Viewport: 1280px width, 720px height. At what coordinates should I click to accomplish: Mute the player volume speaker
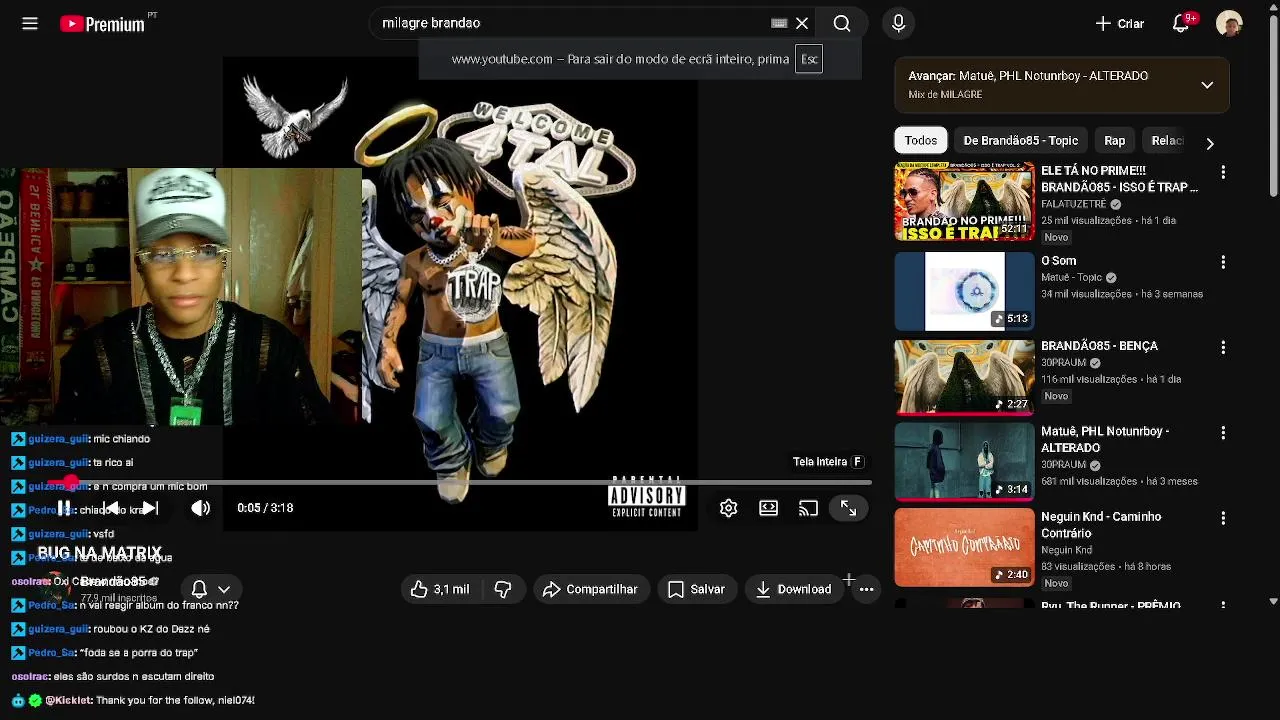pyautogui.click(x=200, y=508)
